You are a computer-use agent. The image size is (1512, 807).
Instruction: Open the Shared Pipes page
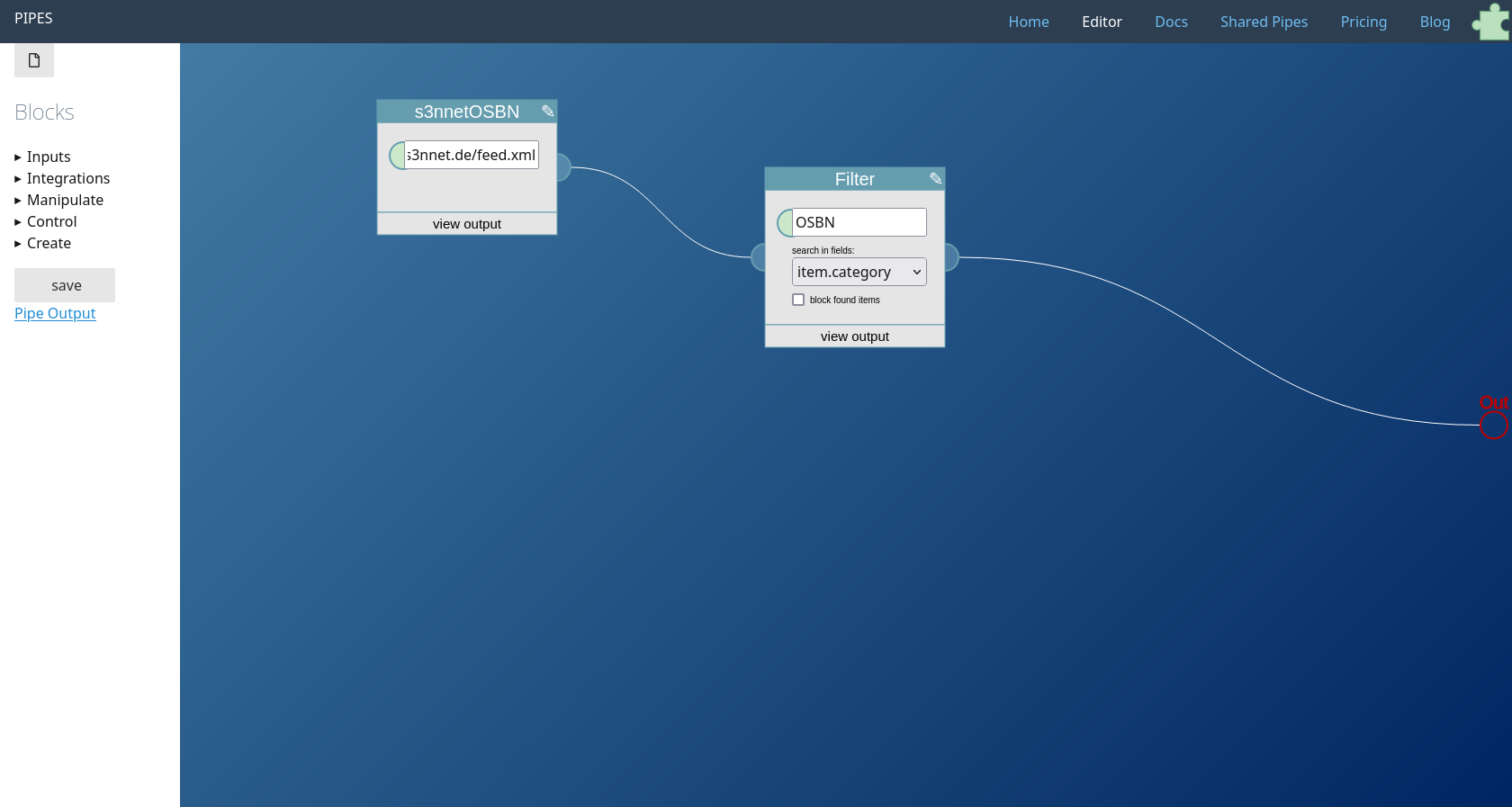click(1264, 22)
